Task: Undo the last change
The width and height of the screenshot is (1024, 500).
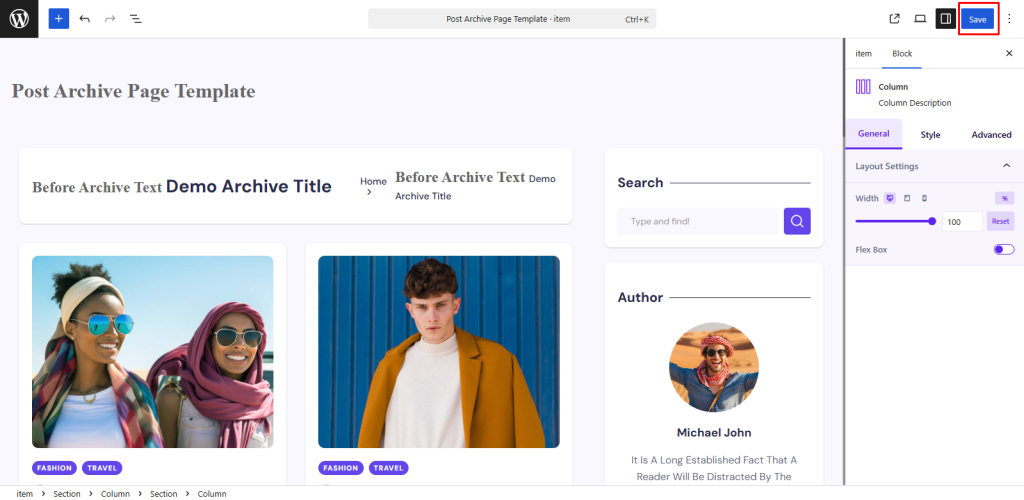Action: [x=84, y=19]
